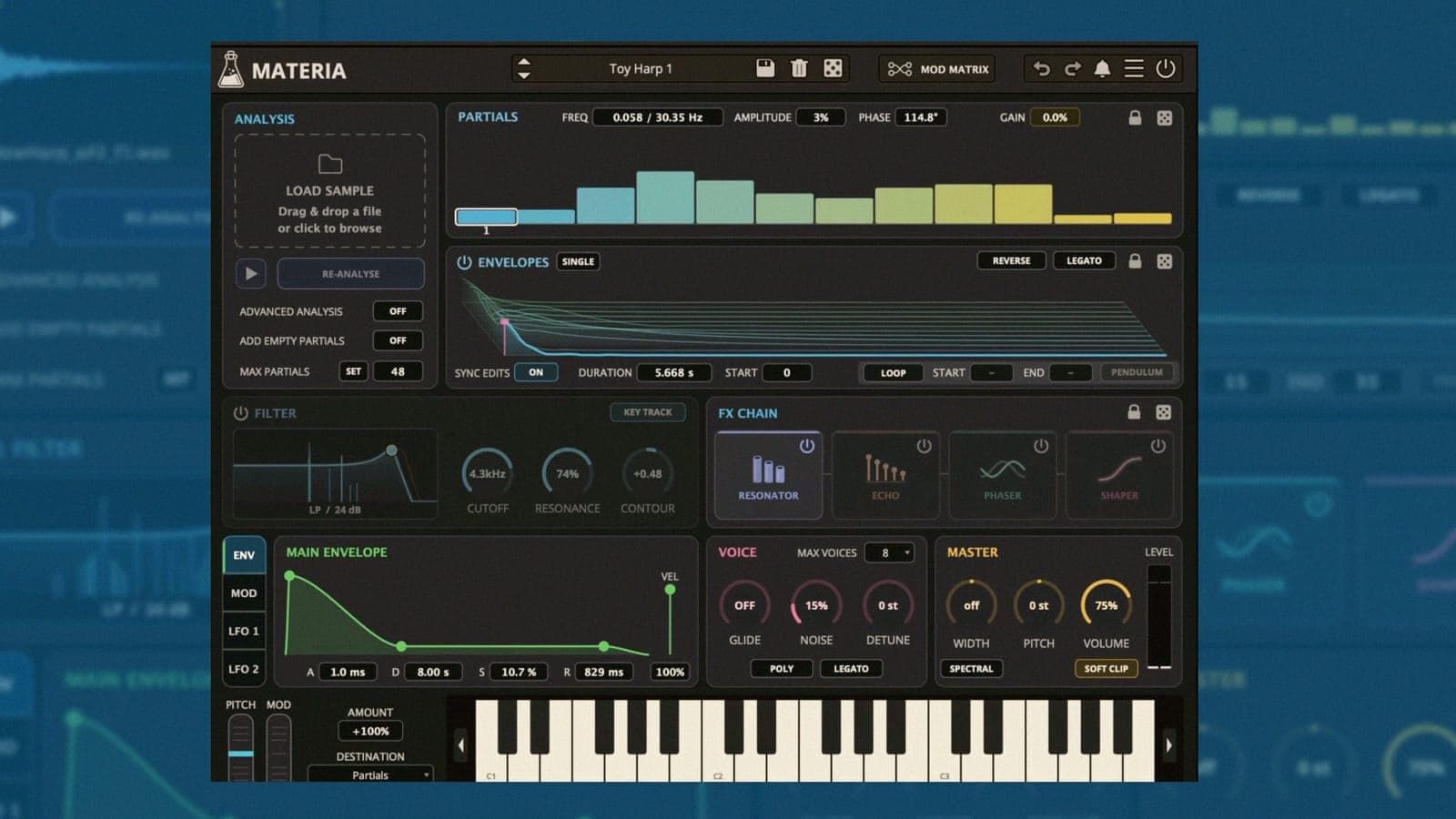The height and width of the screenshot is (819, 1456).
Task: Lock the FX Chain section
Action: tap(1134, 412)
